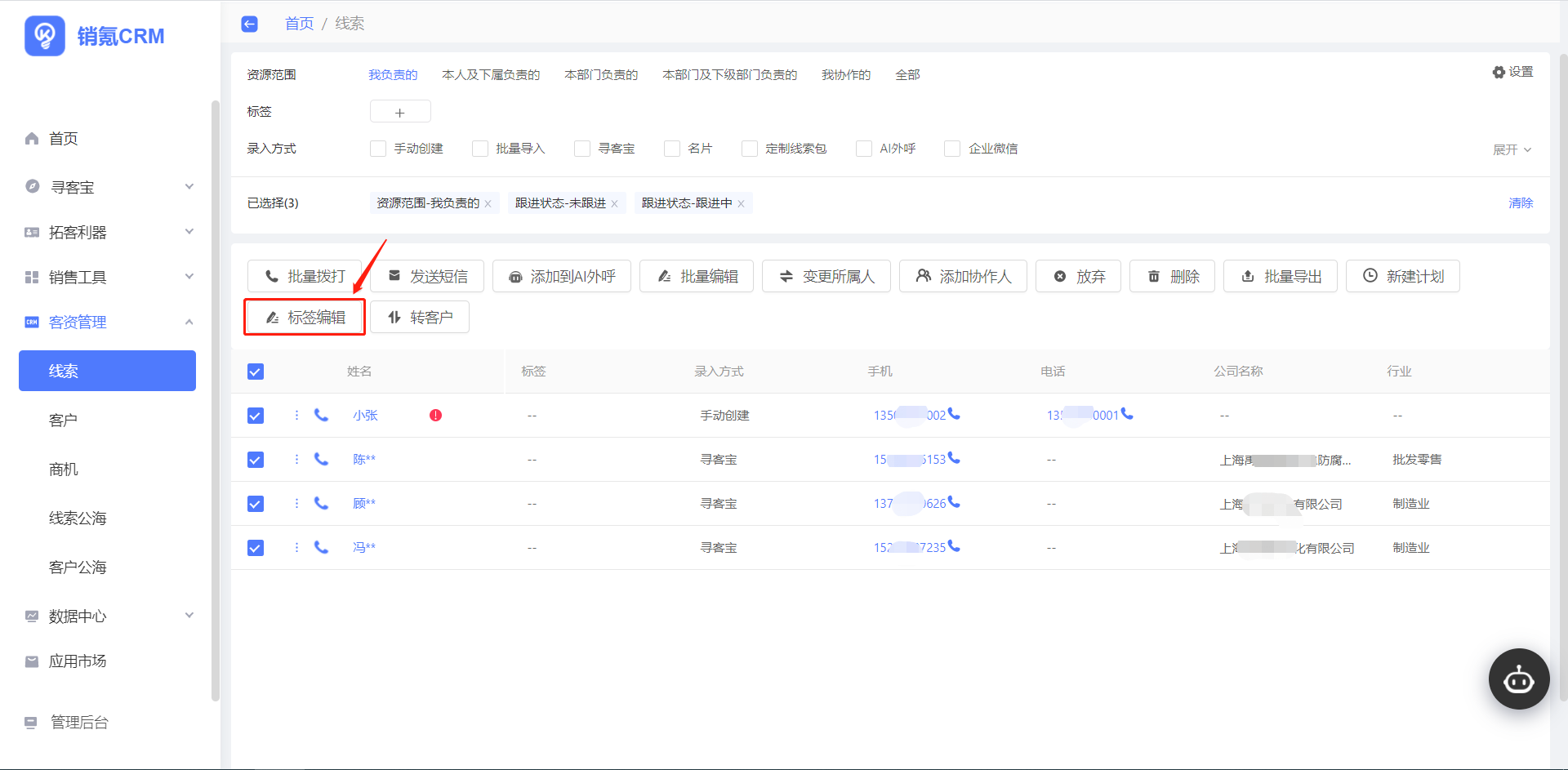Open more options dots for 陈**
Viewport: 1568px width, 770px height.
pos(296,460)
